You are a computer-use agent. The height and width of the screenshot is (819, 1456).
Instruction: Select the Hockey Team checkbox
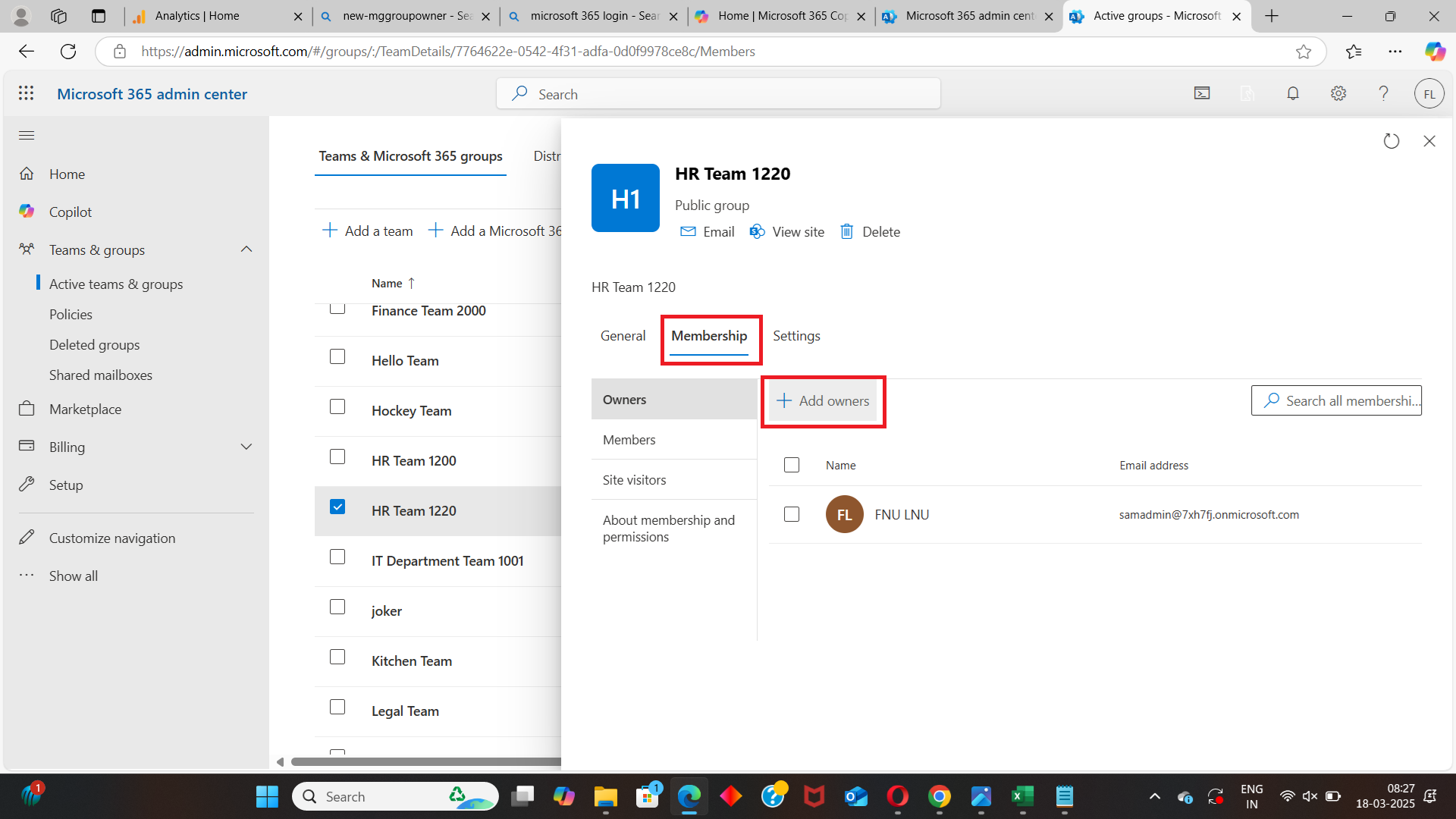click(x=337, y=406)
